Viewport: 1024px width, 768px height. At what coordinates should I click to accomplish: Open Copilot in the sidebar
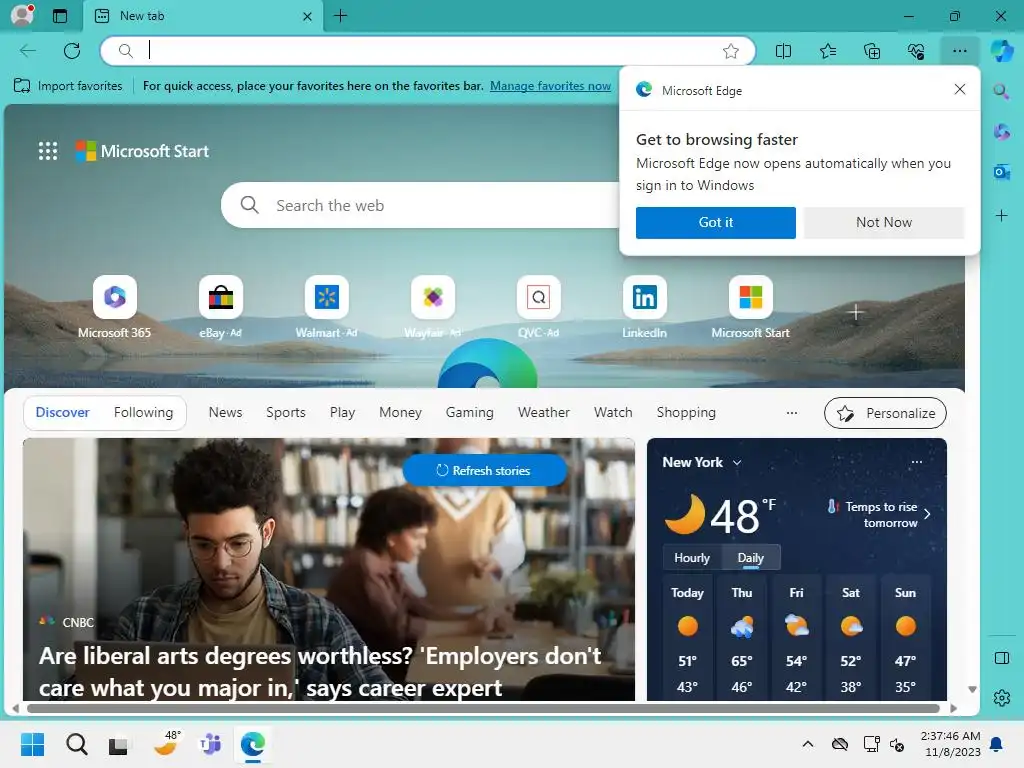tap(1002, 51)
